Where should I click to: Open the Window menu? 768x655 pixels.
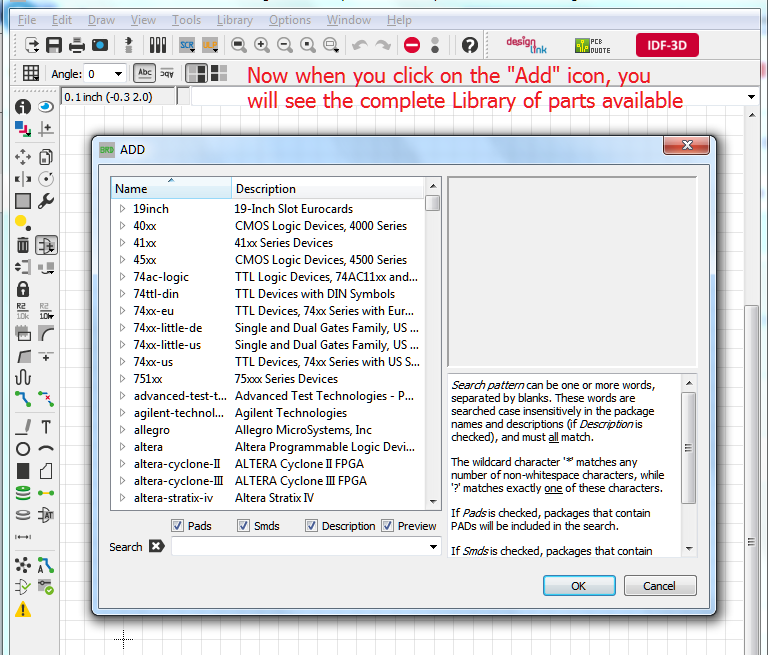click(349, 20)
